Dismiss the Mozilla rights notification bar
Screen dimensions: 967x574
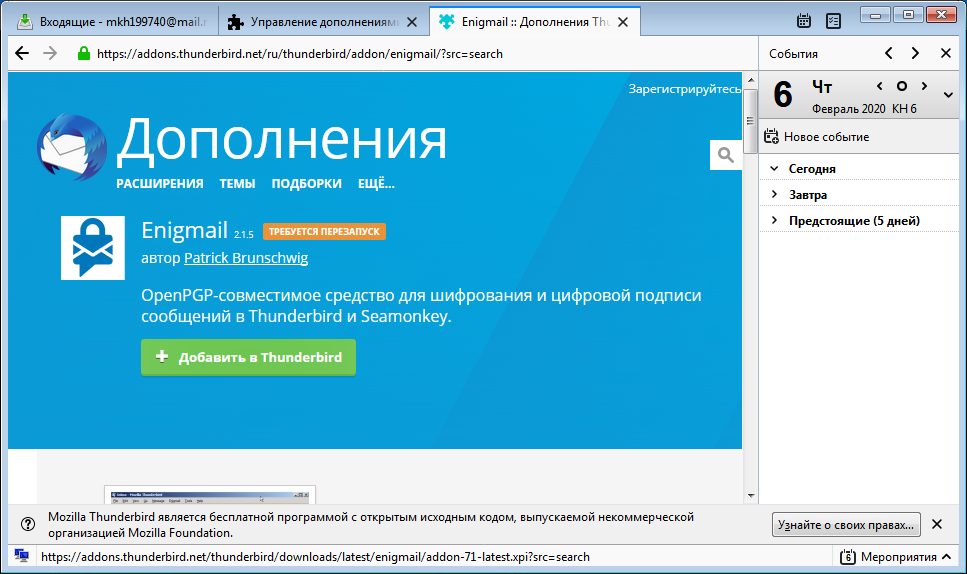pyautogui.click(x=937, y=524)
